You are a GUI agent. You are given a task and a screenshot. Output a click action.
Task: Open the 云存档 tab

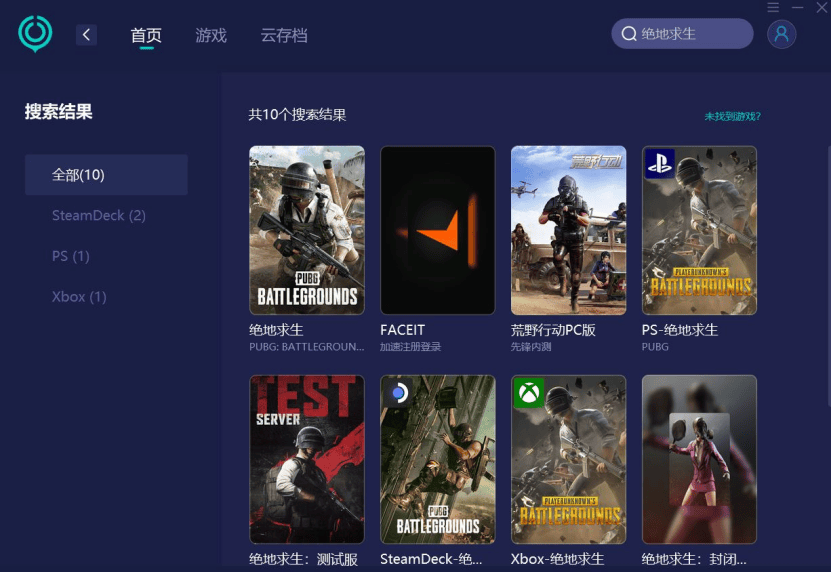pos(284,36)
